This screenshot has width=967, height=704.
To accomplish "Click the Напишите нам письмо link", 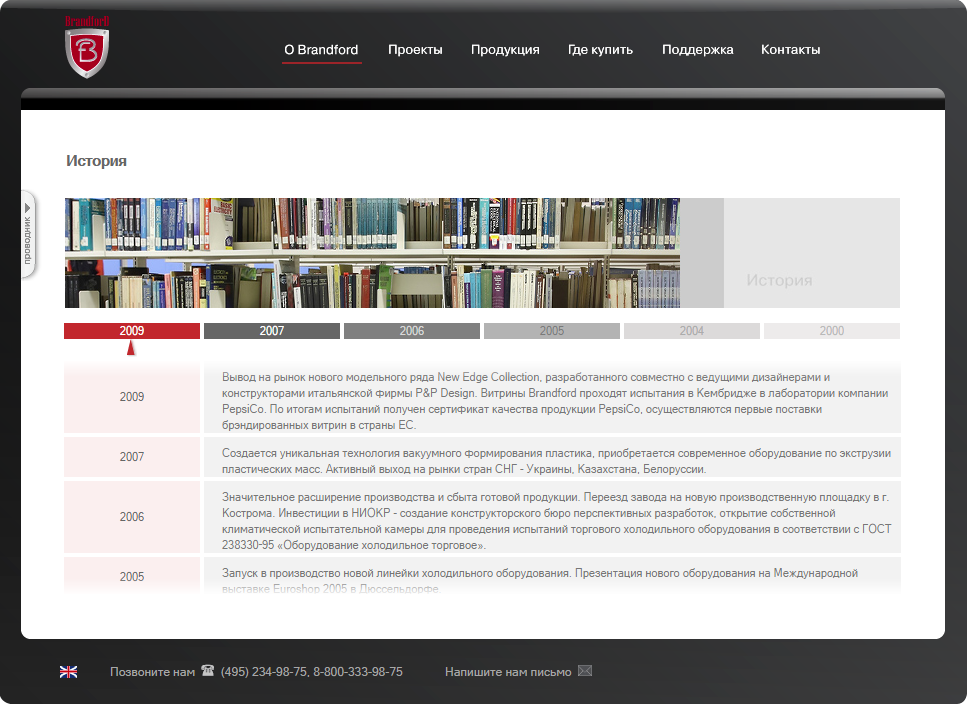I will tap(508, 672).
